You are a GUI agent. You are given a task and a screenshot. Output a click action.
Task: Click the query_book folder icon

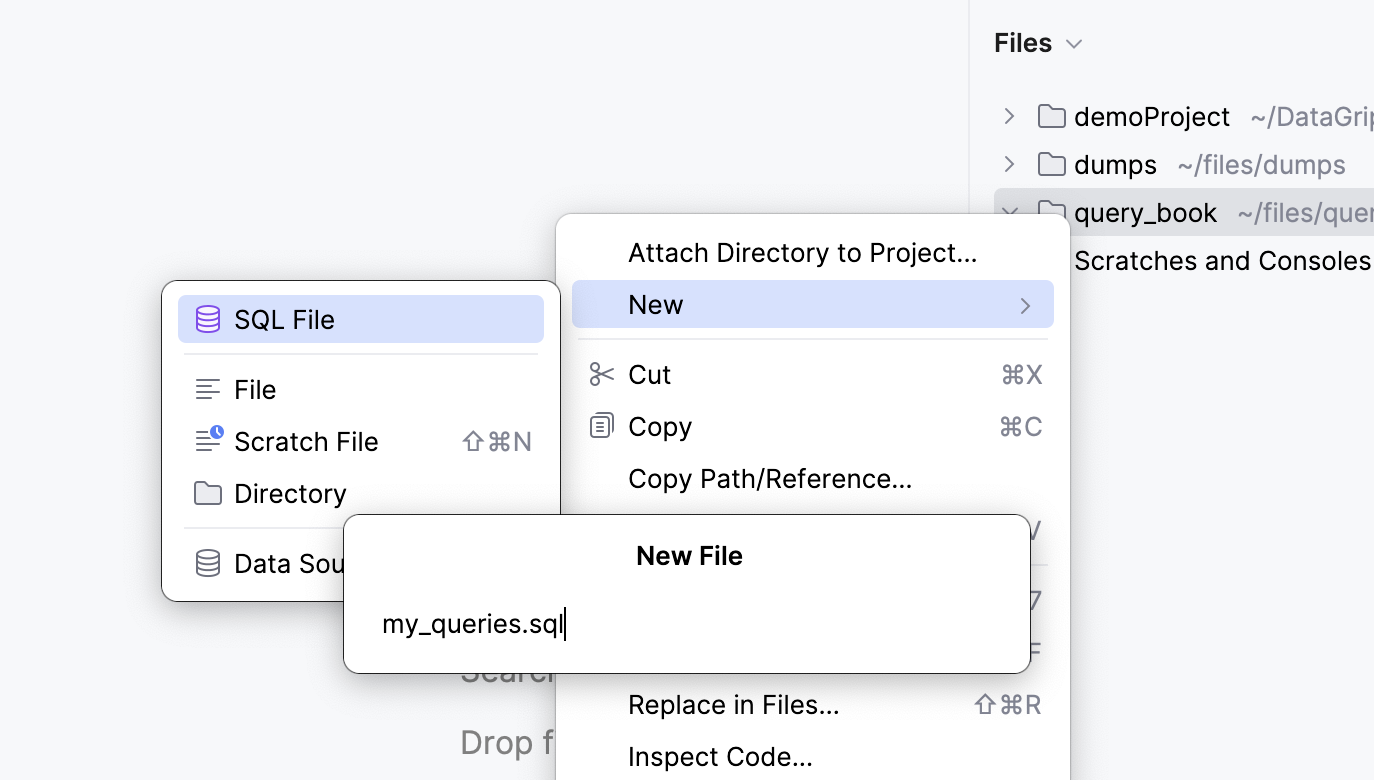pos(1051,212)
